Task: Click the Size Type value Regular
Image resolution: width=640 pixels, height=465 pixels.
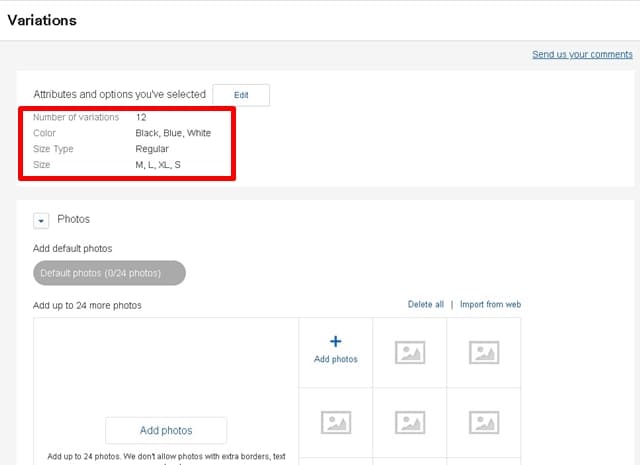Action: click(152, 149)
